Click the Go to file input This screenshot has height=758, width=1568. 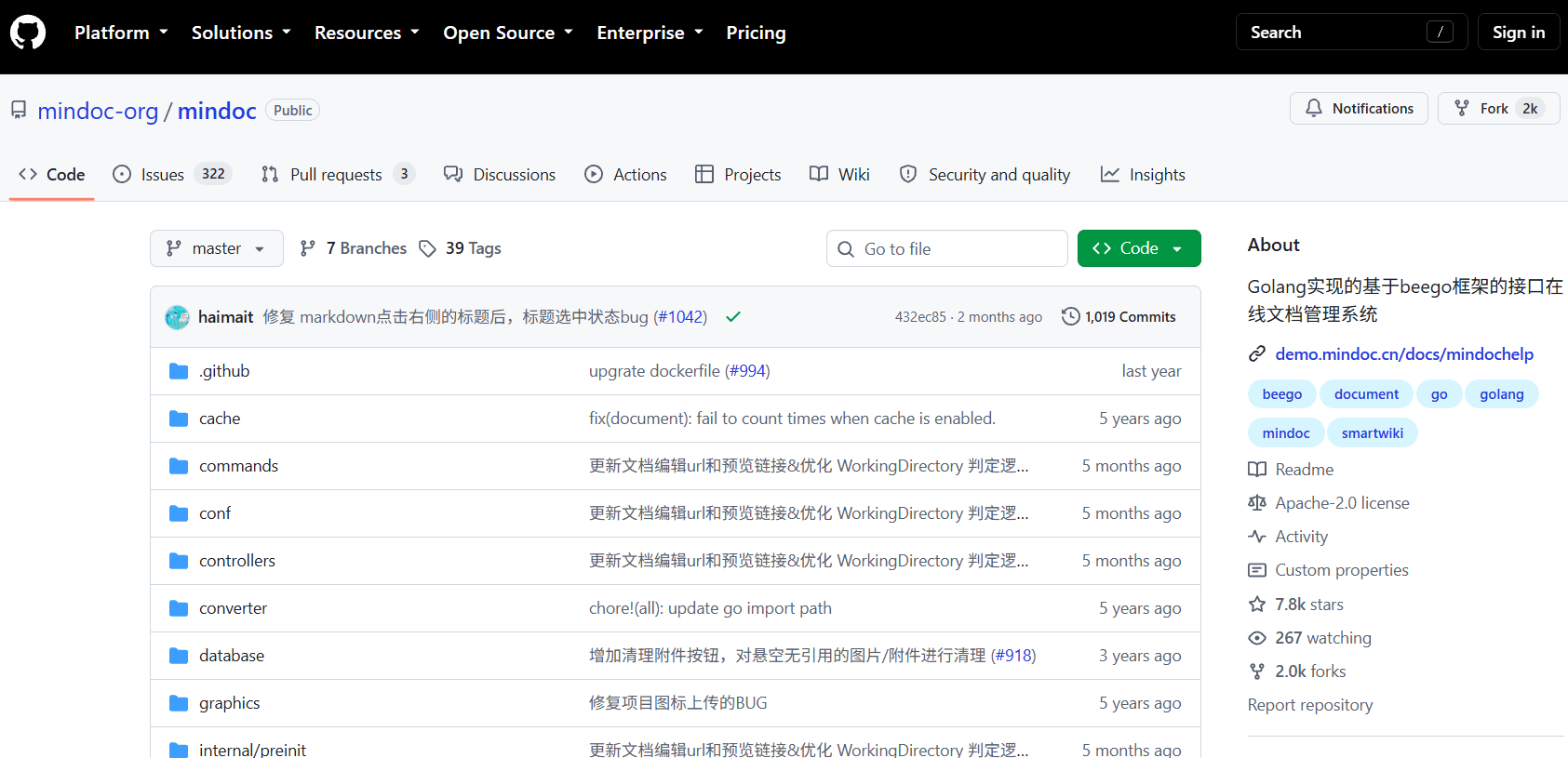pos(947,248)
